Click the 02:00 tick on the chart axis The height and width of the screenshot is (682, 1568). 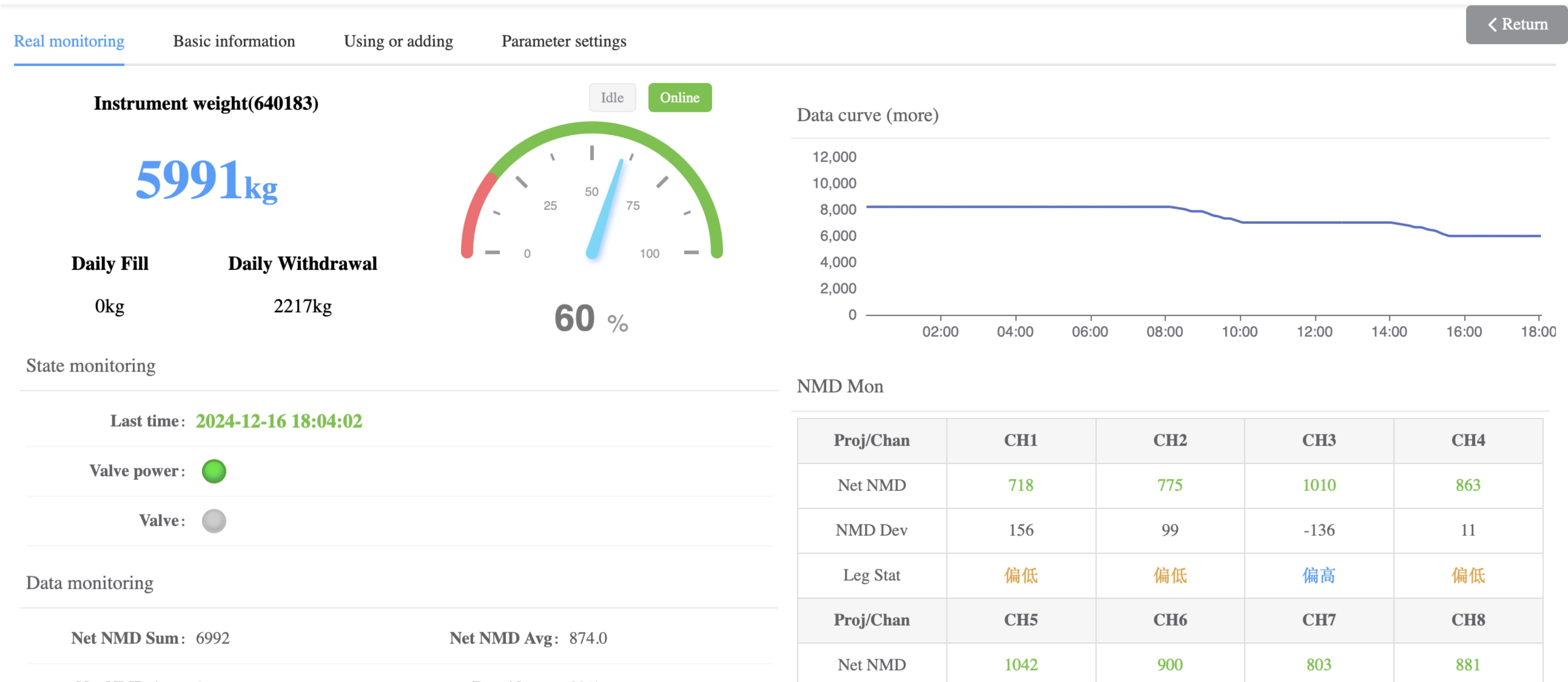tap(940, 331)
